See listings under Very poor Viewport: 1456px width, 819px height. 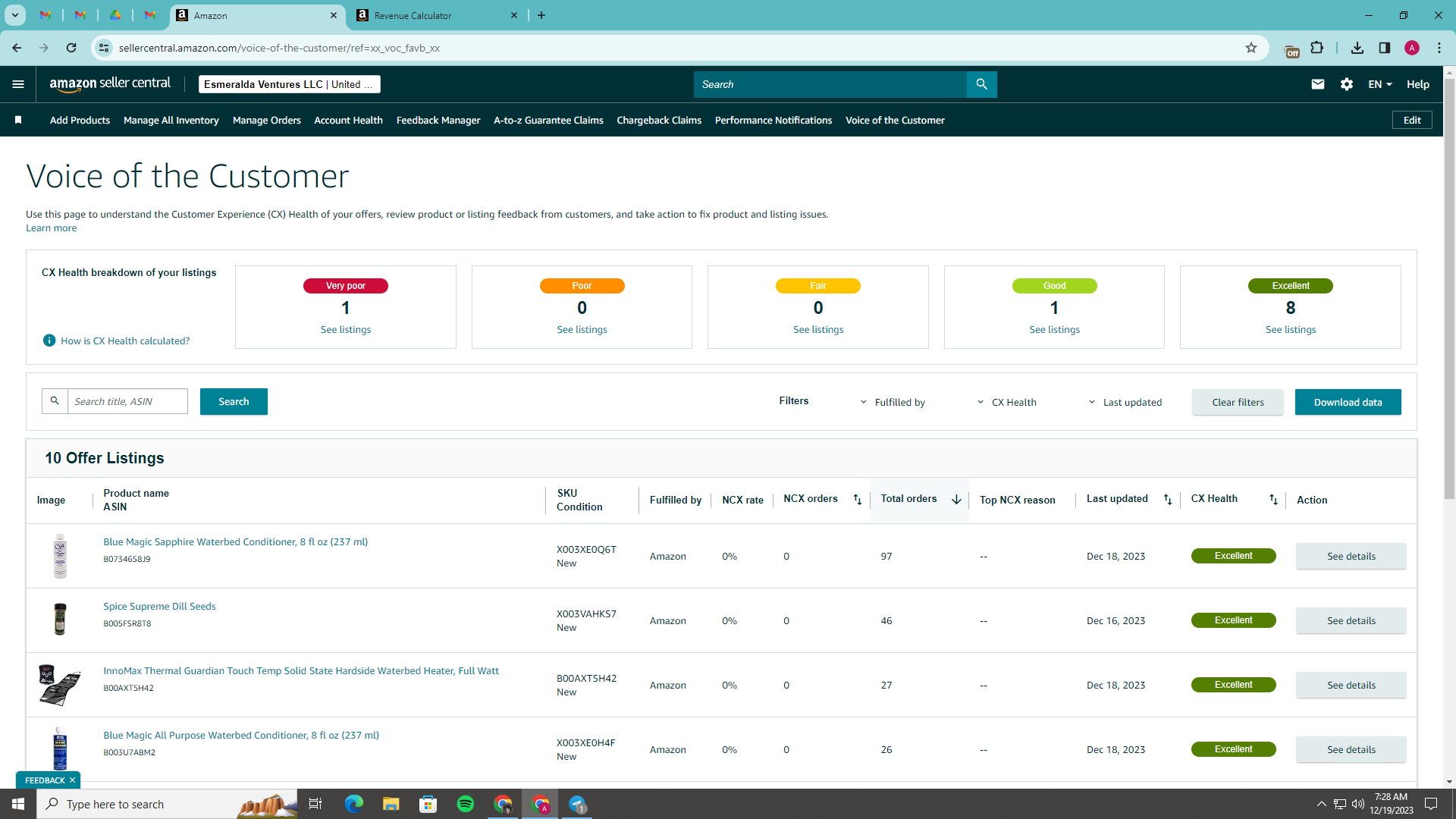tap(345, 329)
